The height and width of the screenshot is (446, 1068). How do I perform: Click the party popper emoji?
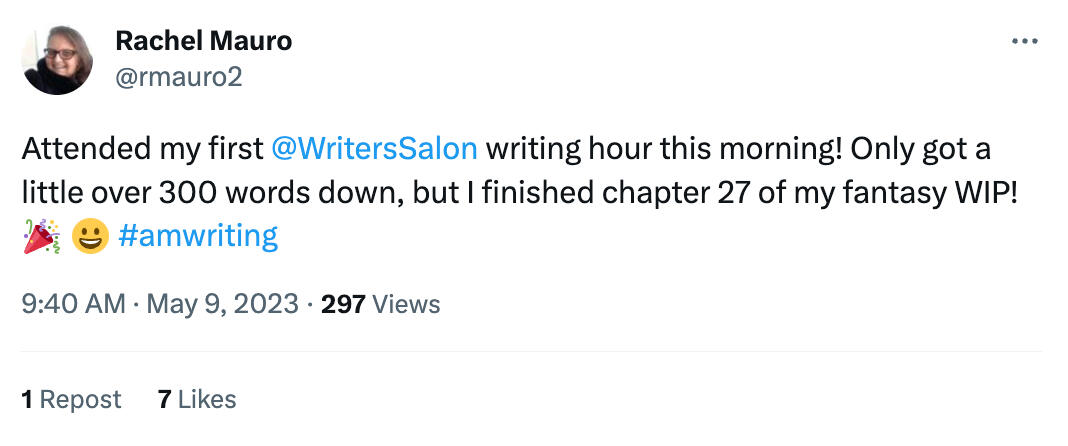pyautogui.click(x=42, y=237)
